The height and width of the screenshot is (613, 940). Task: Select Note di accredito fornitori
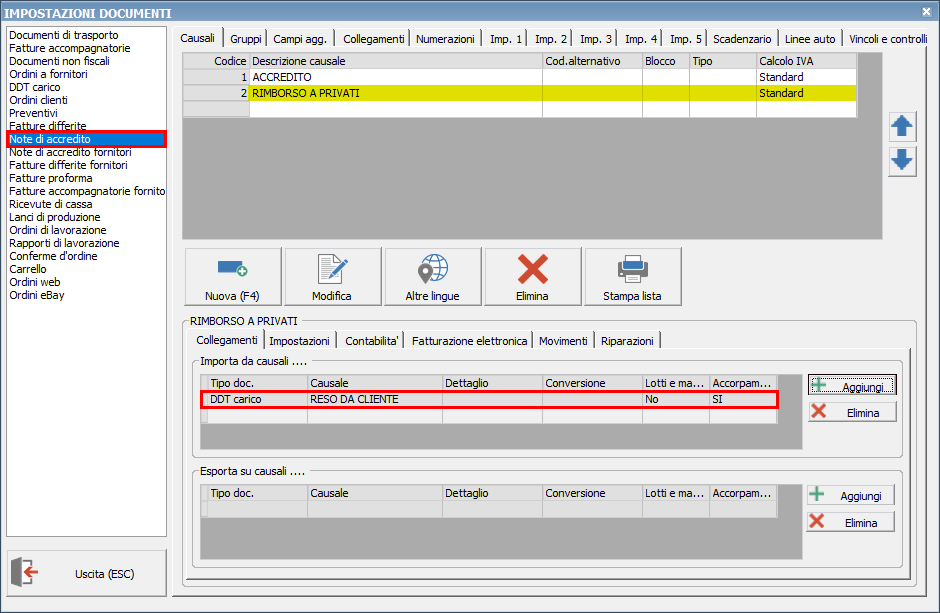70,152
